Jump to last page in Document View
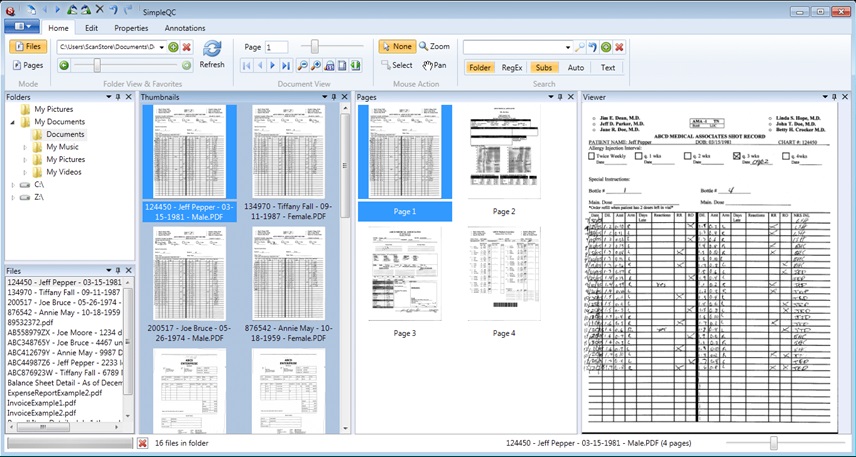 (286, 66)
